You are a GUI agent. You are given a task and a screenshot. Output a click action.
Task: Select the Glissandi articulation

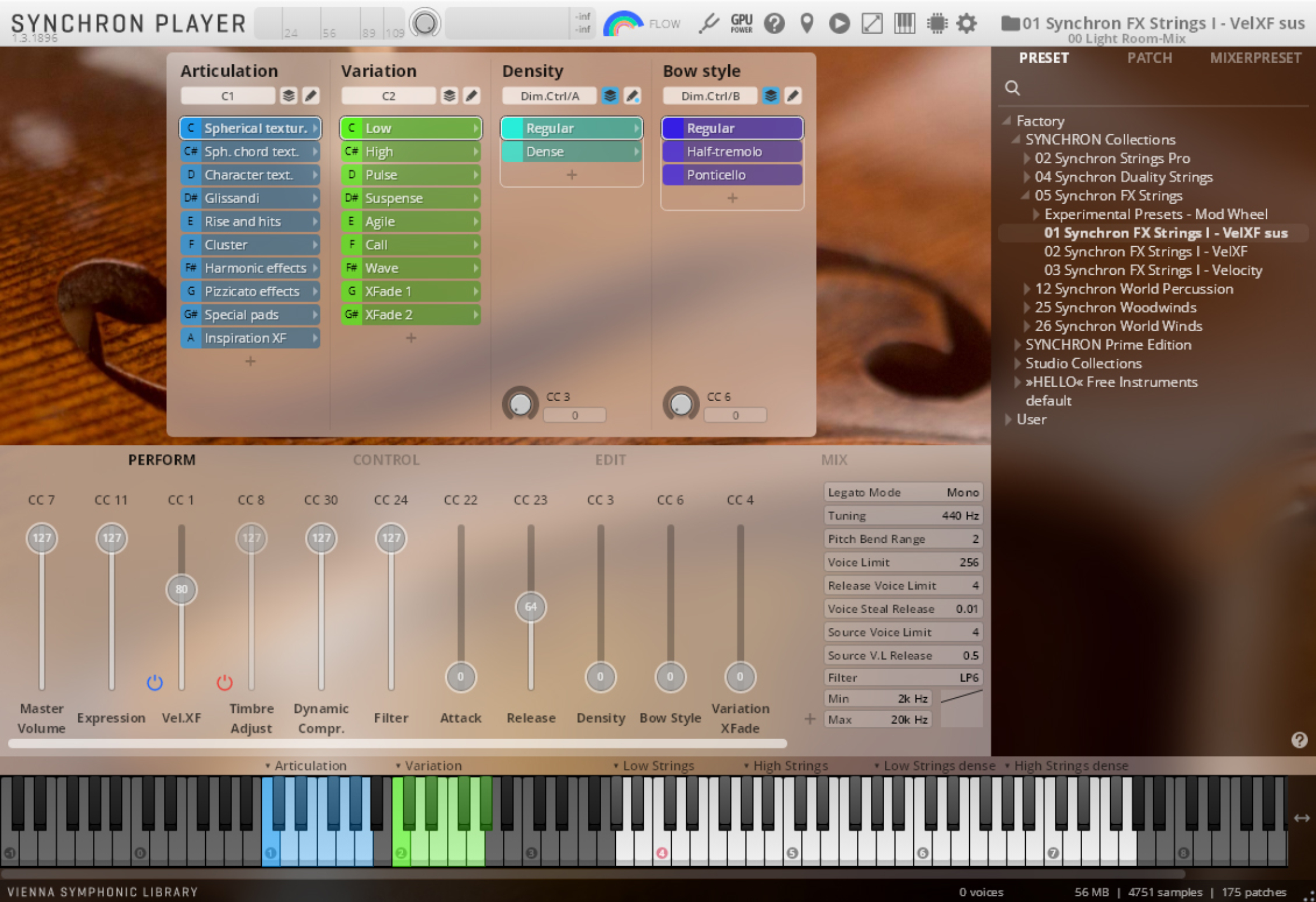(250, 198)
